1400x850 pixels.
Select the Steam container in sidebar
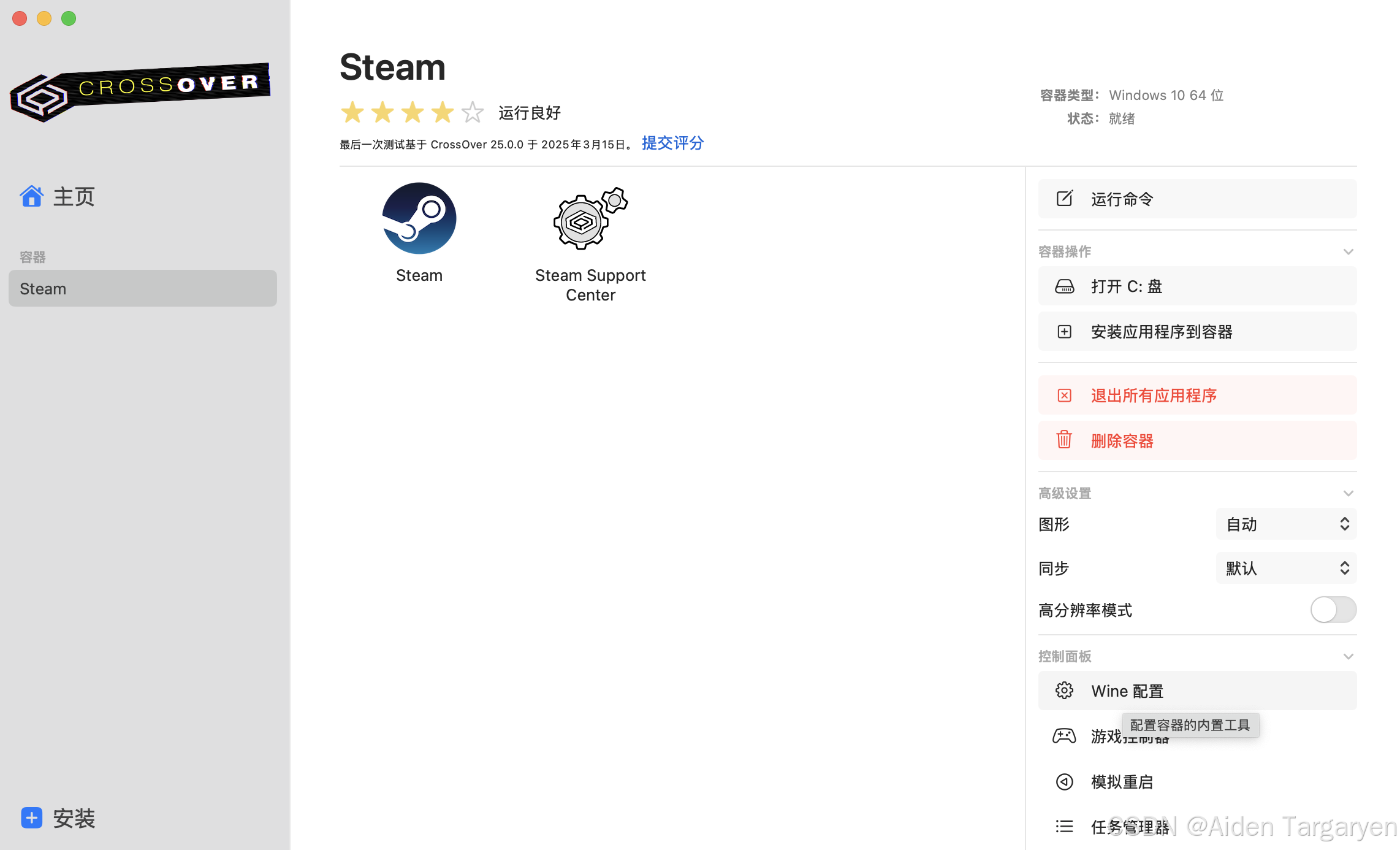143,288
